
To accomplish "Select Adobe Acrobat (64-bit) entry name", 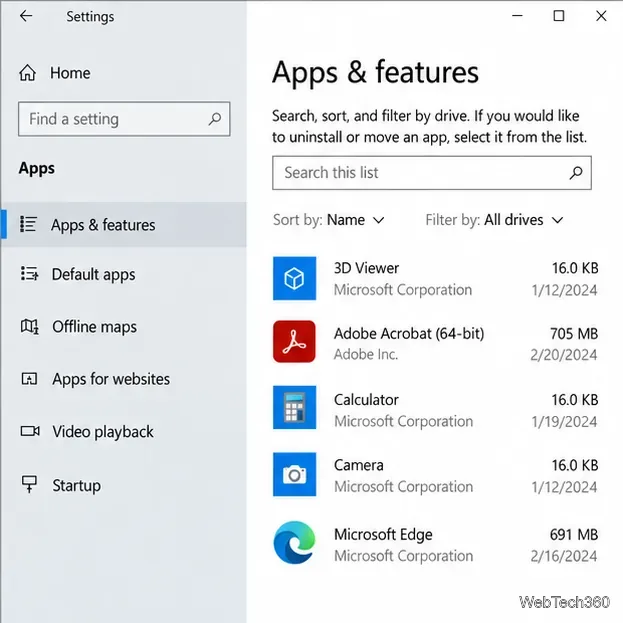I will 409,333.
